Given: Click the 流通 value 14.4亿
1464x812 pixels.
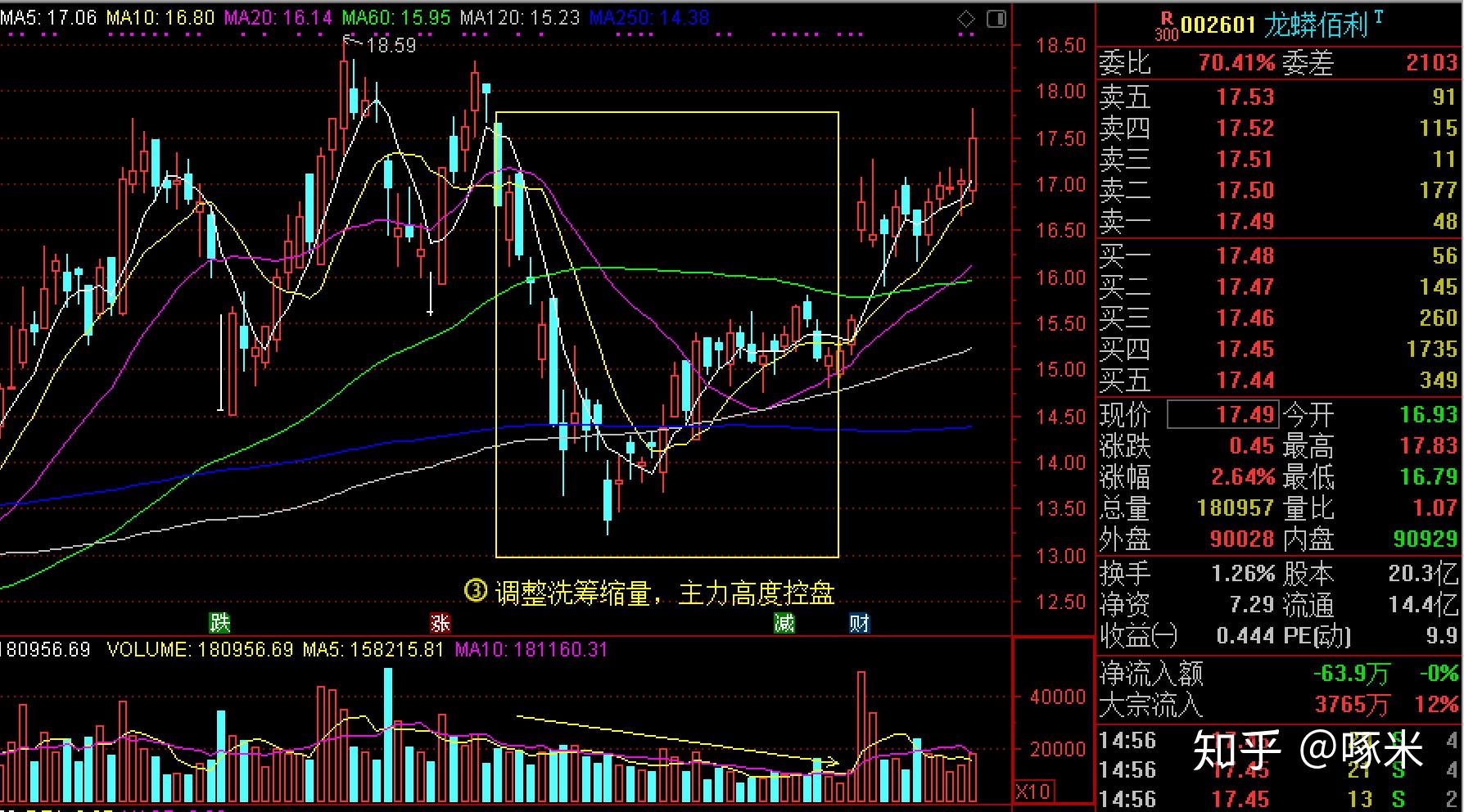Looking at the screenshot, I should tap(1423, 605).
